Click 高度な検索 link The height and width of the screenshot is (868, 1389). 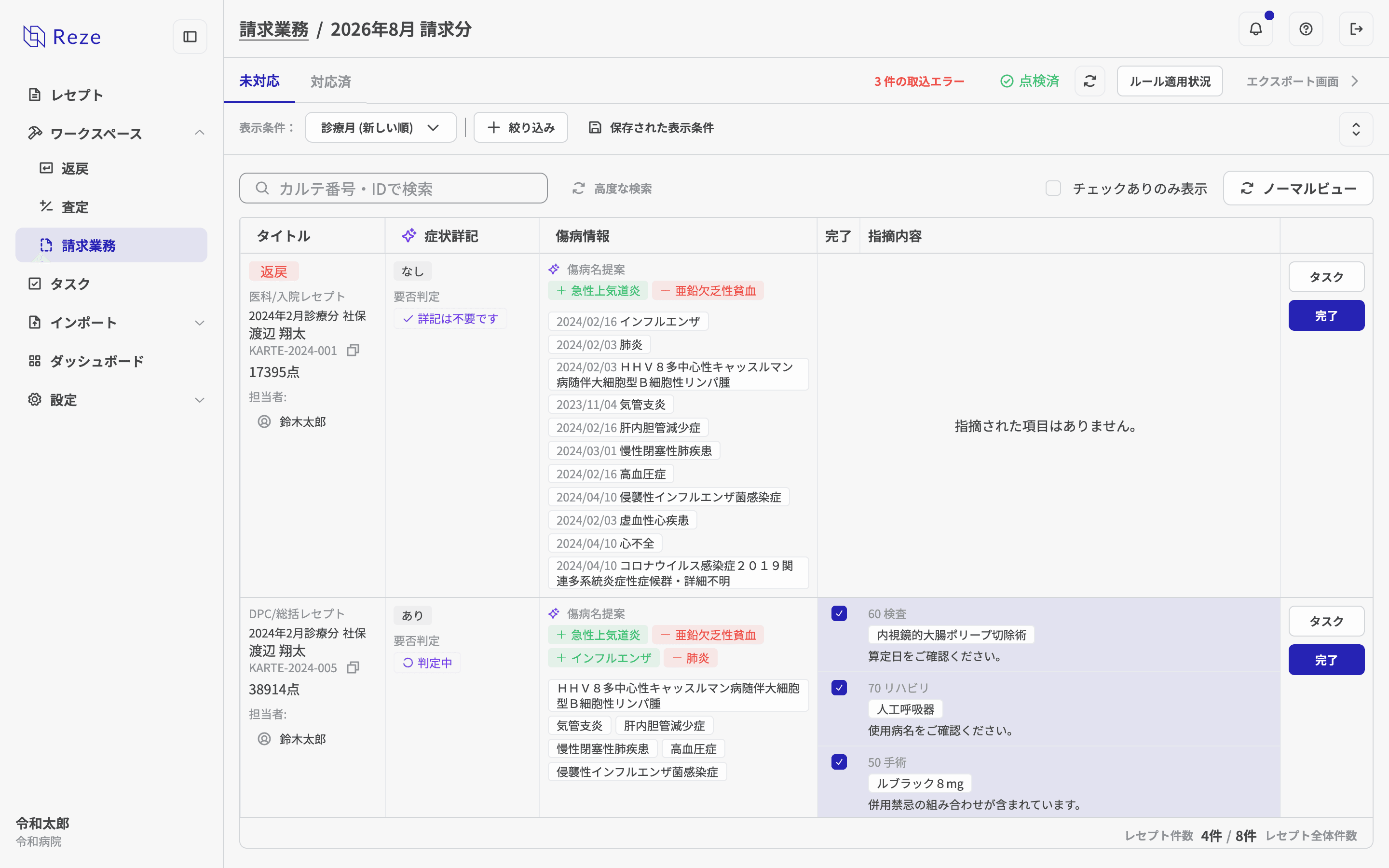coord(612,188)
